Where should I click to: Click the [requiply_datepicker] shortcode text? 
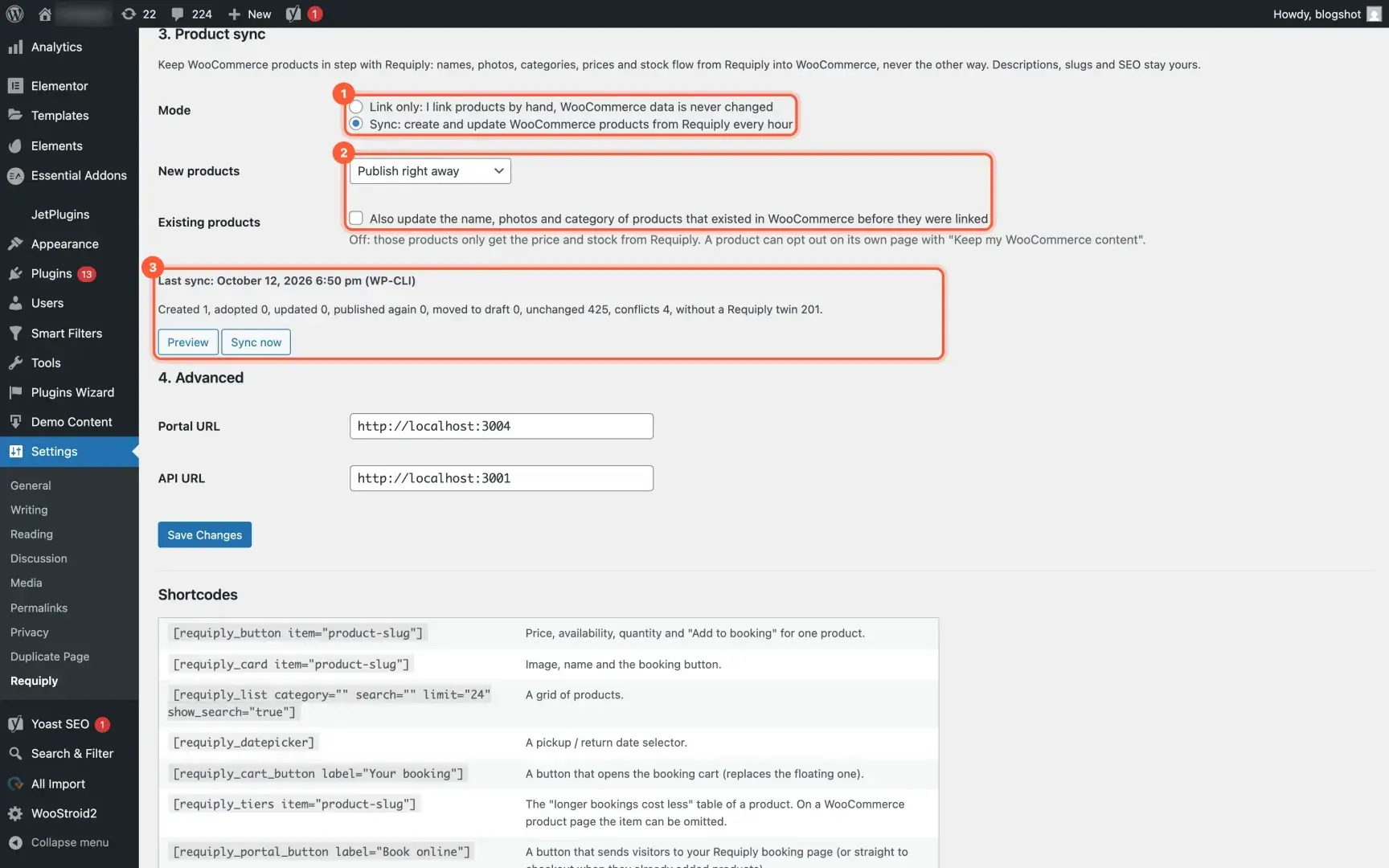[244, 743]
